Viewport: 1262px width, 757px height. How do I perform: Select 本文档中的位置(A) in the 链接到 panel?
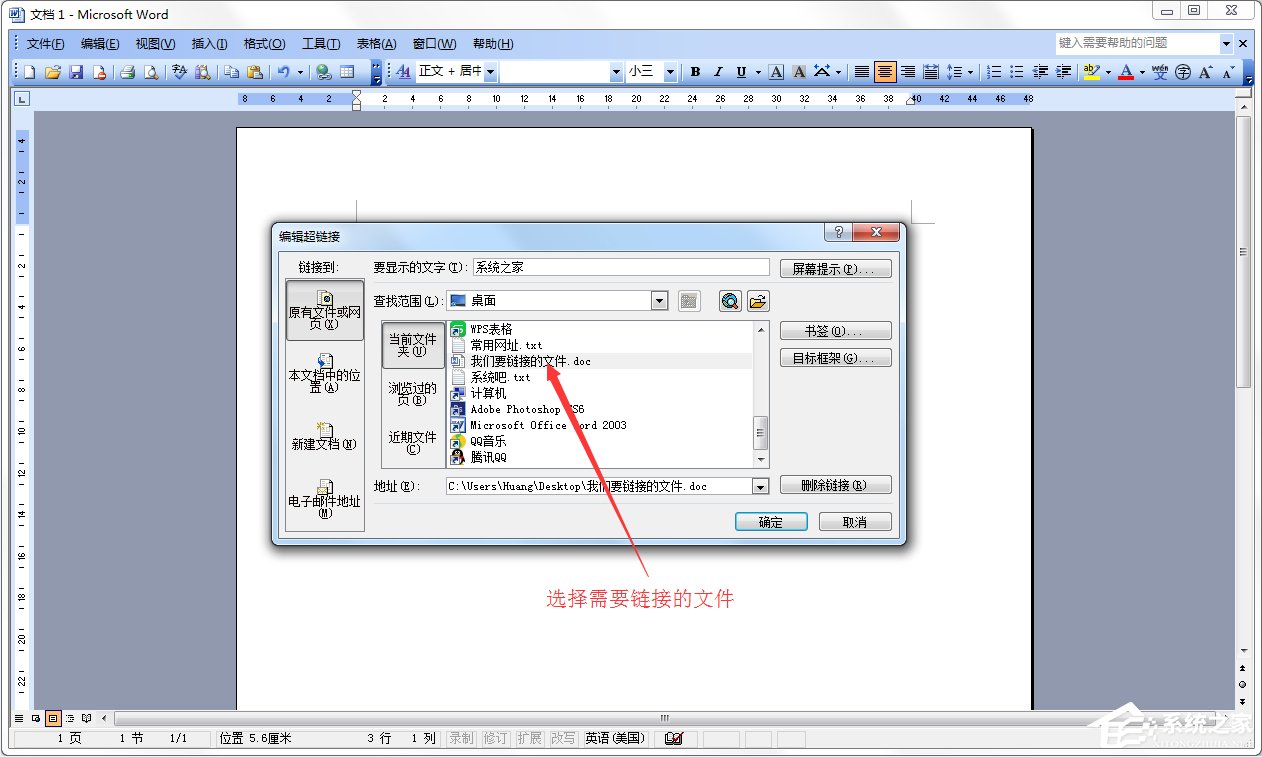[x=324, y=374]
